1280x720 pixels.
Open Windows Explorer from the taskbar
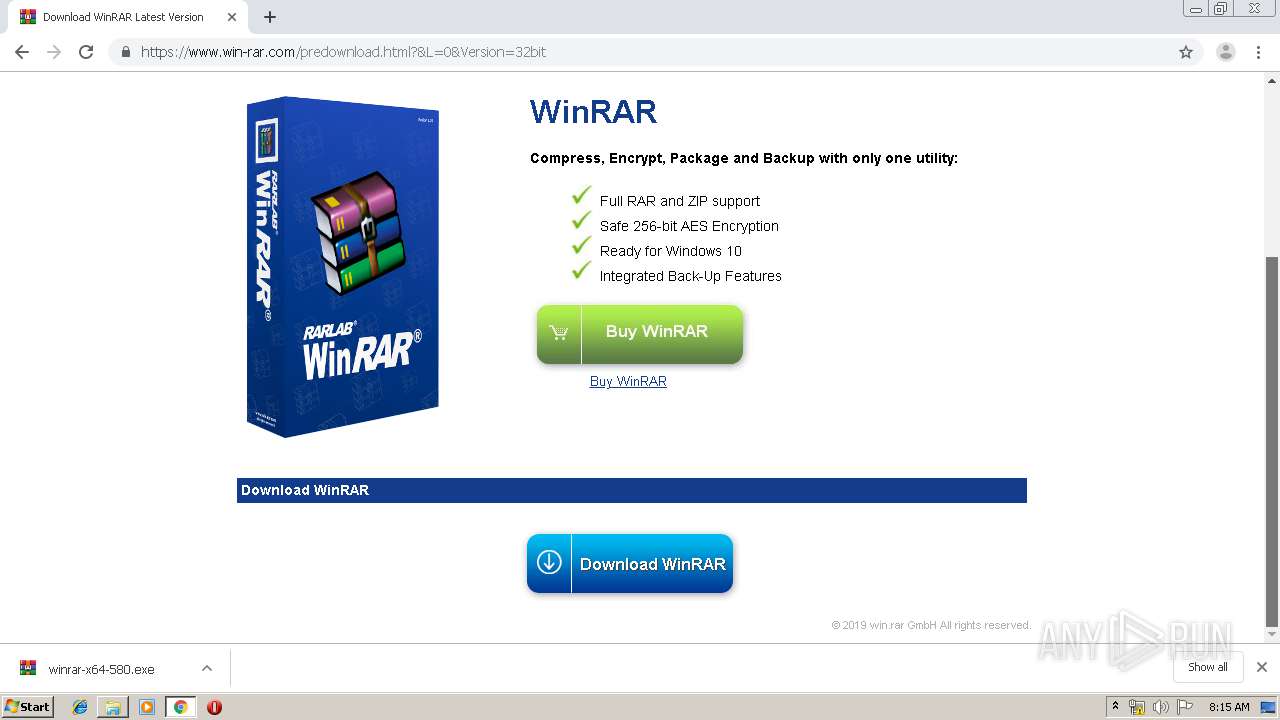113,707
